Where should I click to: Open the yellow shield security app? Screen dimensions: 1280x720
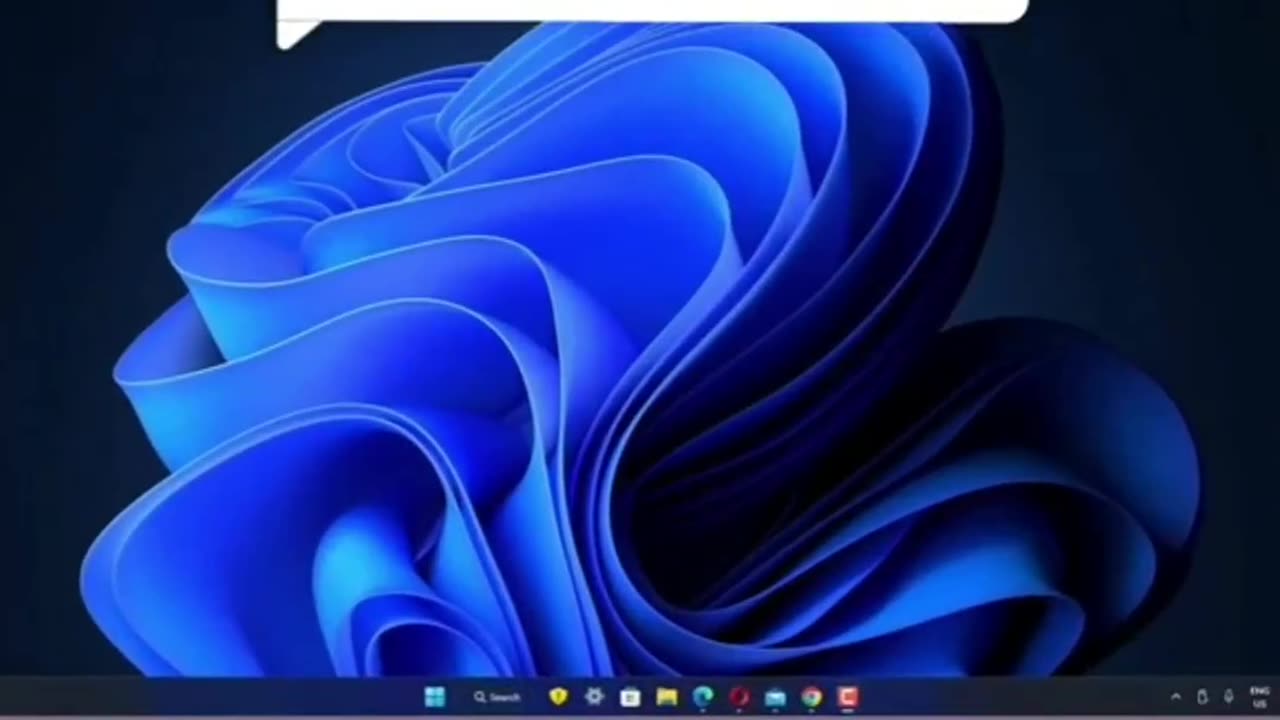point(558,697)
